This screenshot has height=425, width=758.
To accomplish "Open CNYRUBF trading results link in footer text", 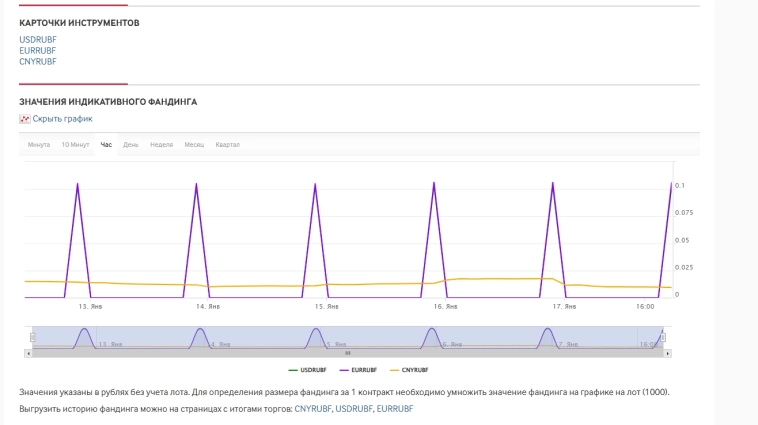I will pos(312,409).
